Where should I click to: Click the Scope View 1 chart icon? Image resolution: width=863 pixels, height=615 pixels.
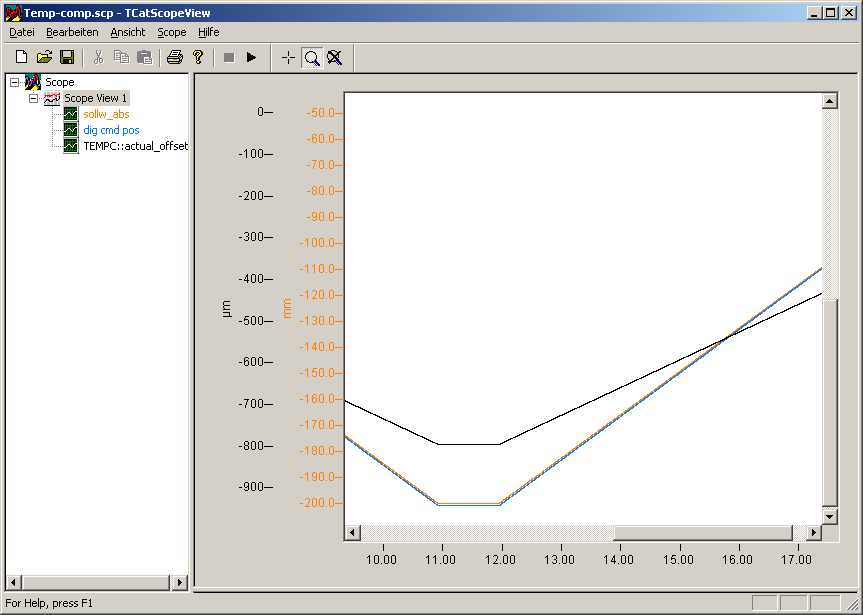52,99
